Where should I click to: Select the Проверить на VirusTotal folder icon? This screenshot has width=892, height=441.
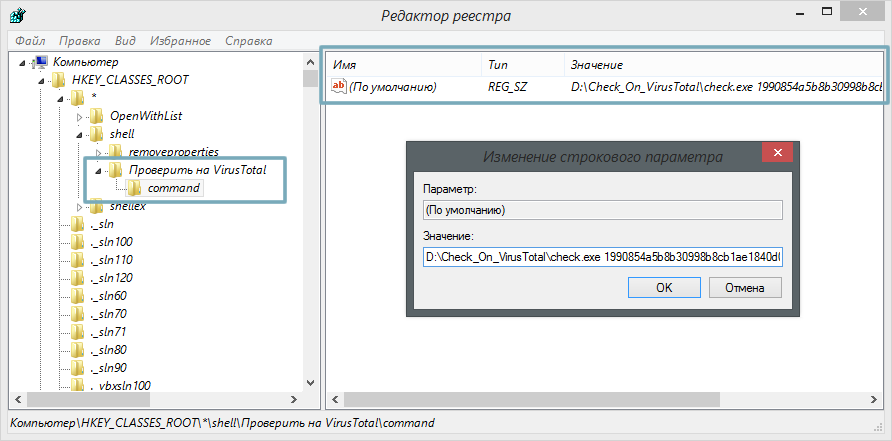click(115, 170)
